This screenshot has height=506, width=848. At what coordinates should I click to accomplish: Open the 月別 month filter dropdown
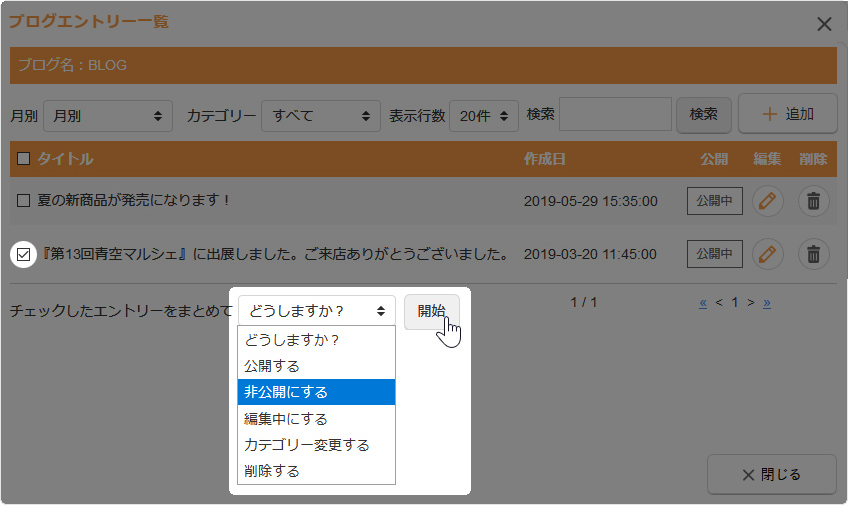tap(108, 116)
